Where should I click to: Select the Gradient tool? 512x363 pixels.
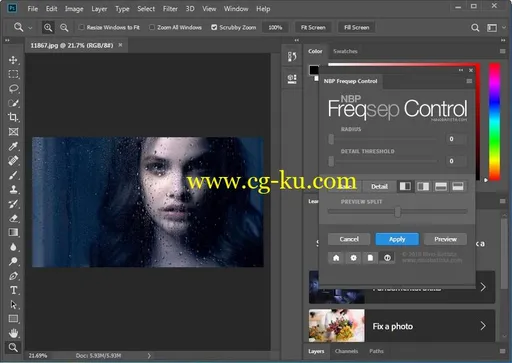[13, 232]
